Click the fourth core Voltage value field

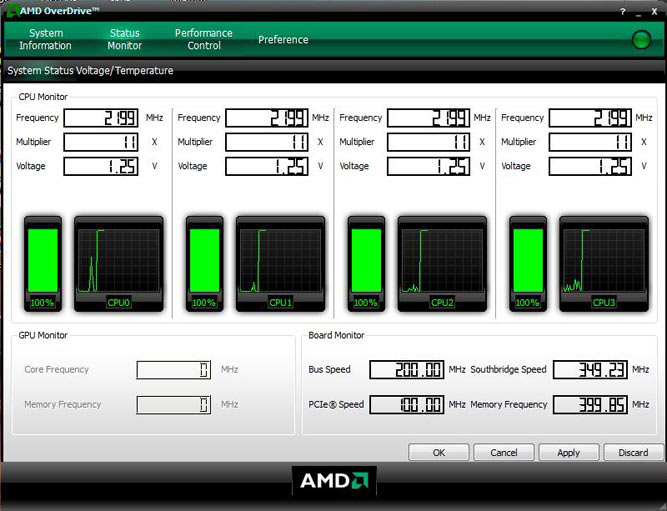pyautogui.click(x=590, y=166)
